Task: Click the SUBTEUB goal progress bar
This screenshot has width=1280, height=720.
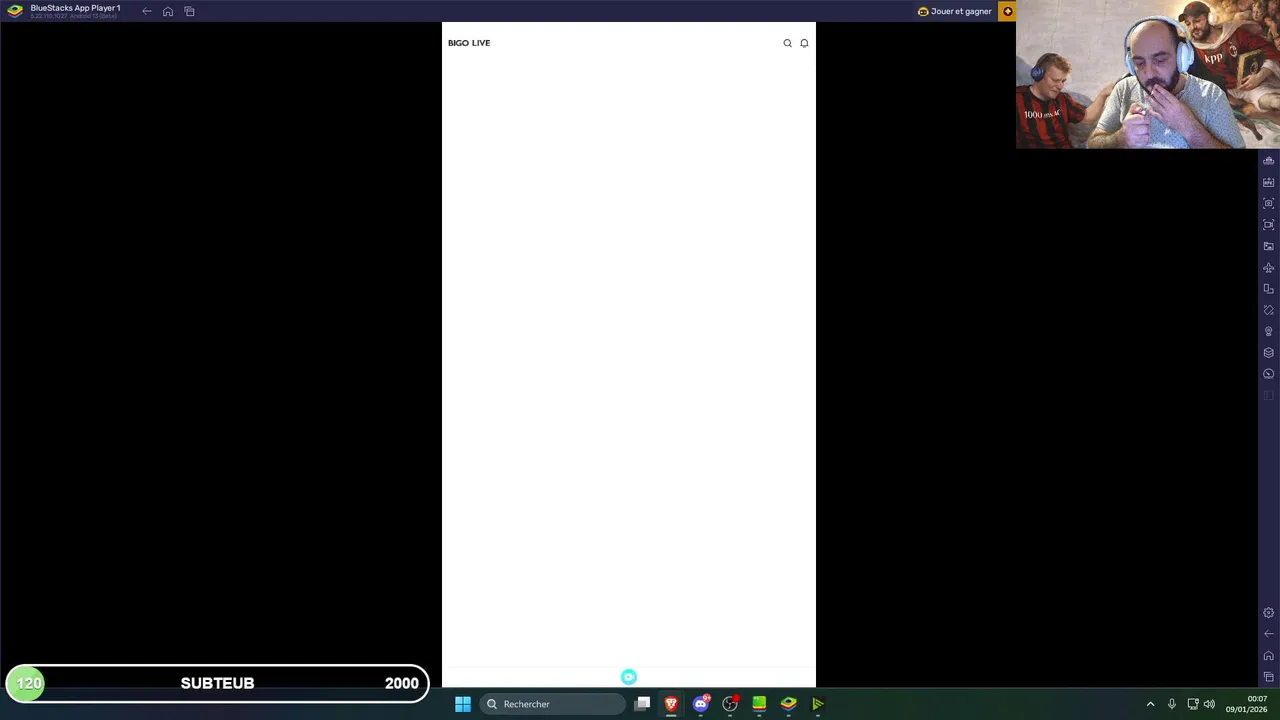Action: click(x=217, y=683)
